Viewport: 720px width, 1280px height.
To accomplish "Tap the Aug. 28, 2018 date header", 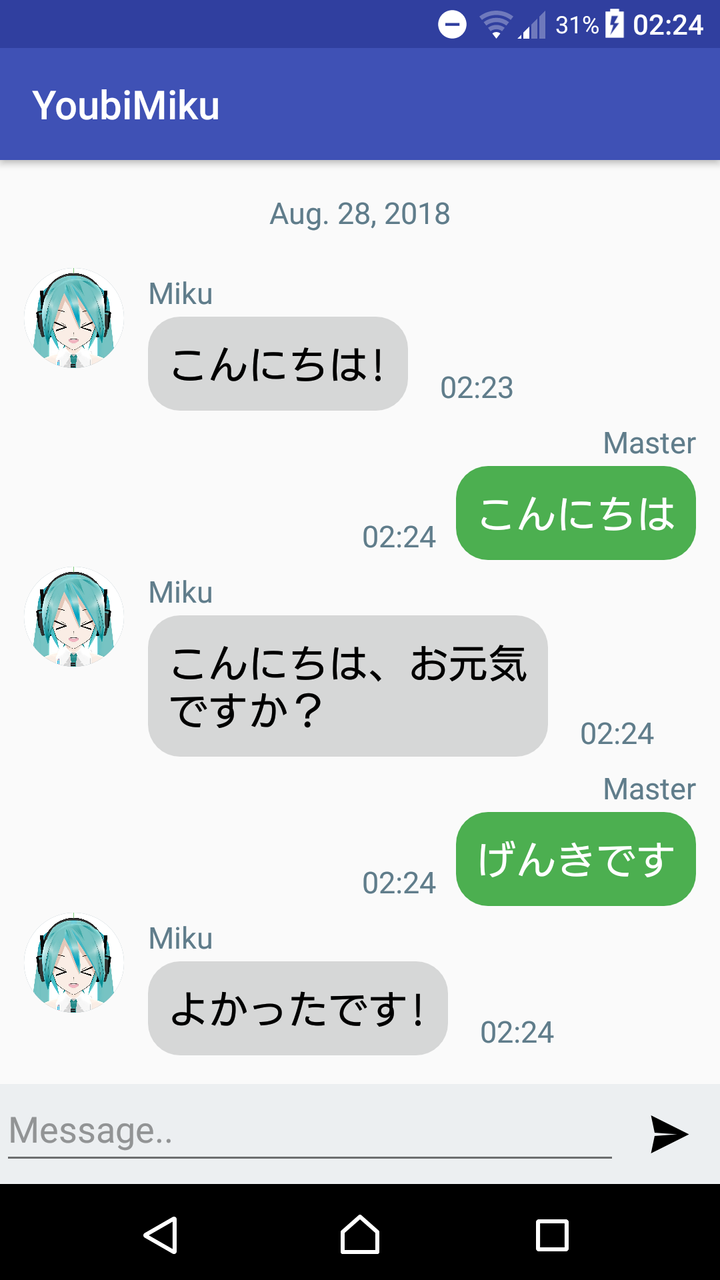I will [x=360, y=214].
